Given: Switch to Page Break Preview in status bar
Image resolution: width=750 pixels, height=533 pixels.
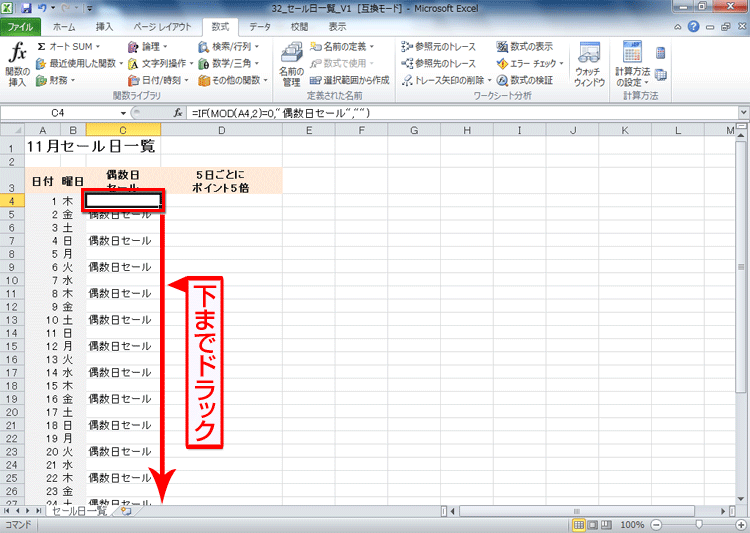Looking at the screenshot, I should point(606,525).
